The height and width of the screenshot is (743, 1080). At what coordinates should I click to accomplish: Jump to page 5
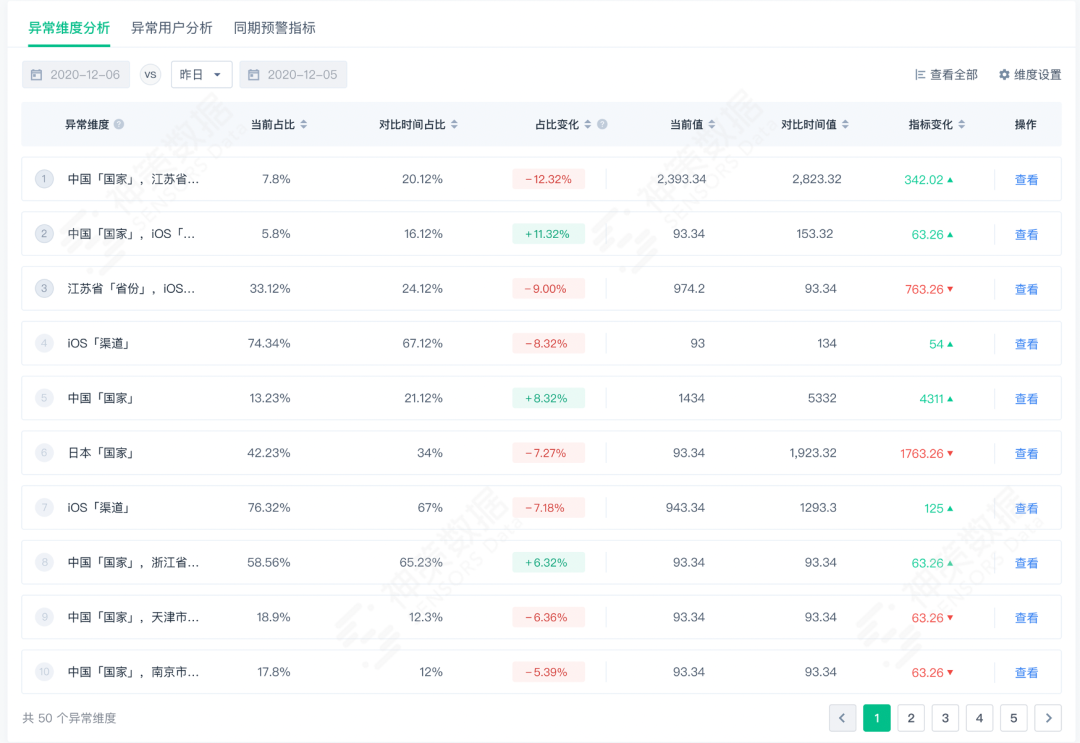tap(1014, 718)
